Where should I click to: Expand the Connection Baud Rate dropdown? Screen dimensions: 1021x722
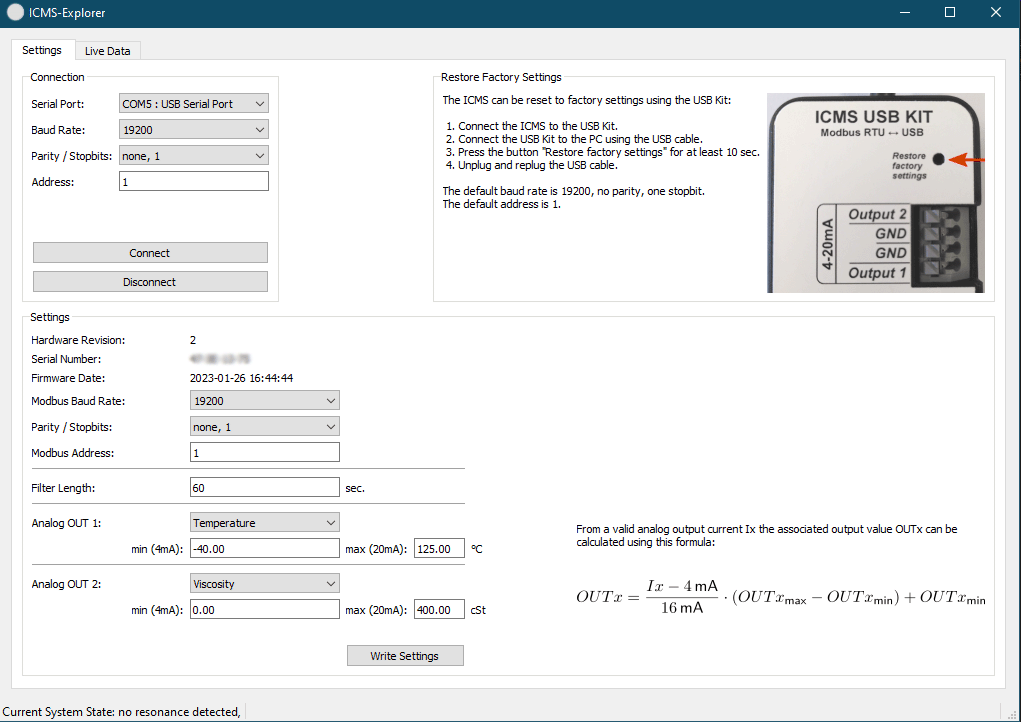tap(194, 130)
